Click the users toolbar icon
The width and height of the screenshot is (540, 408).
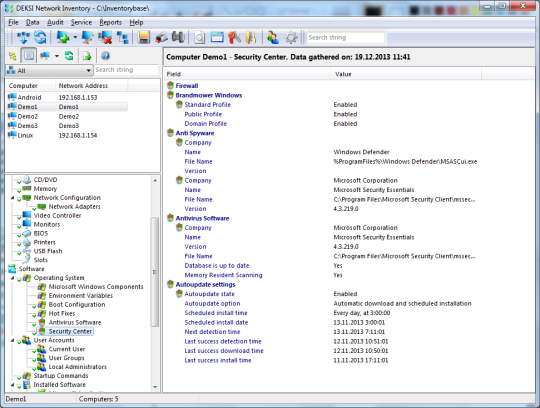point(273,37)
